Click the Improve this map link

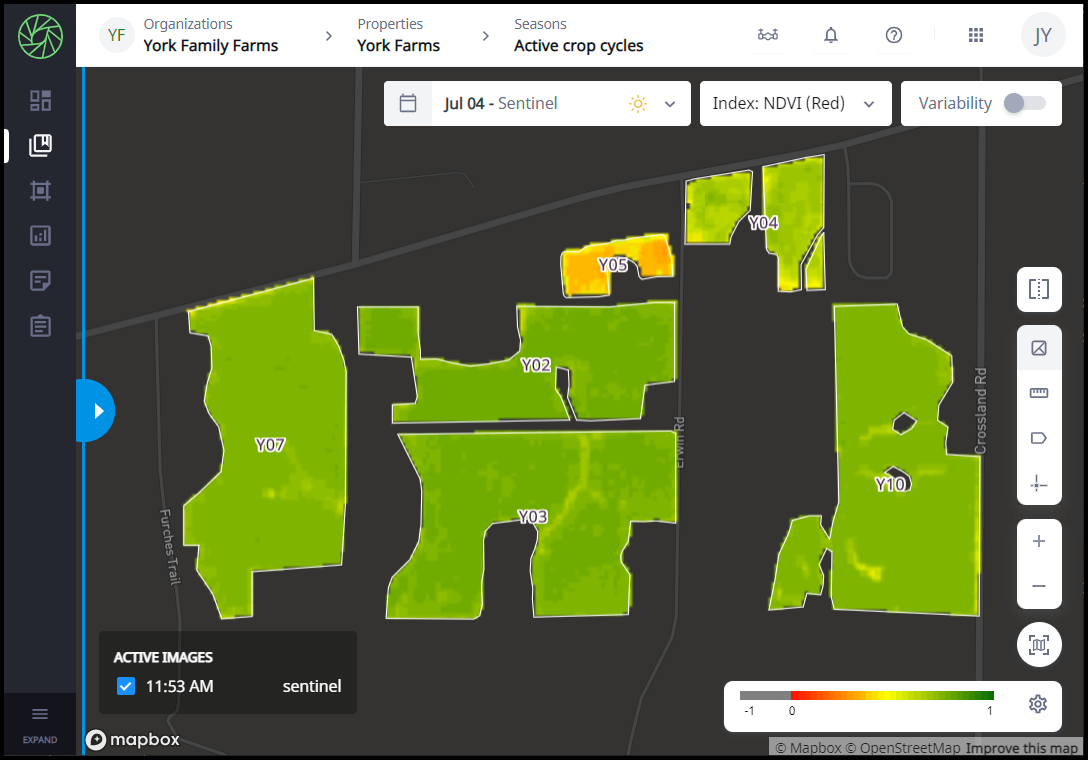(x=1021, y=748)
